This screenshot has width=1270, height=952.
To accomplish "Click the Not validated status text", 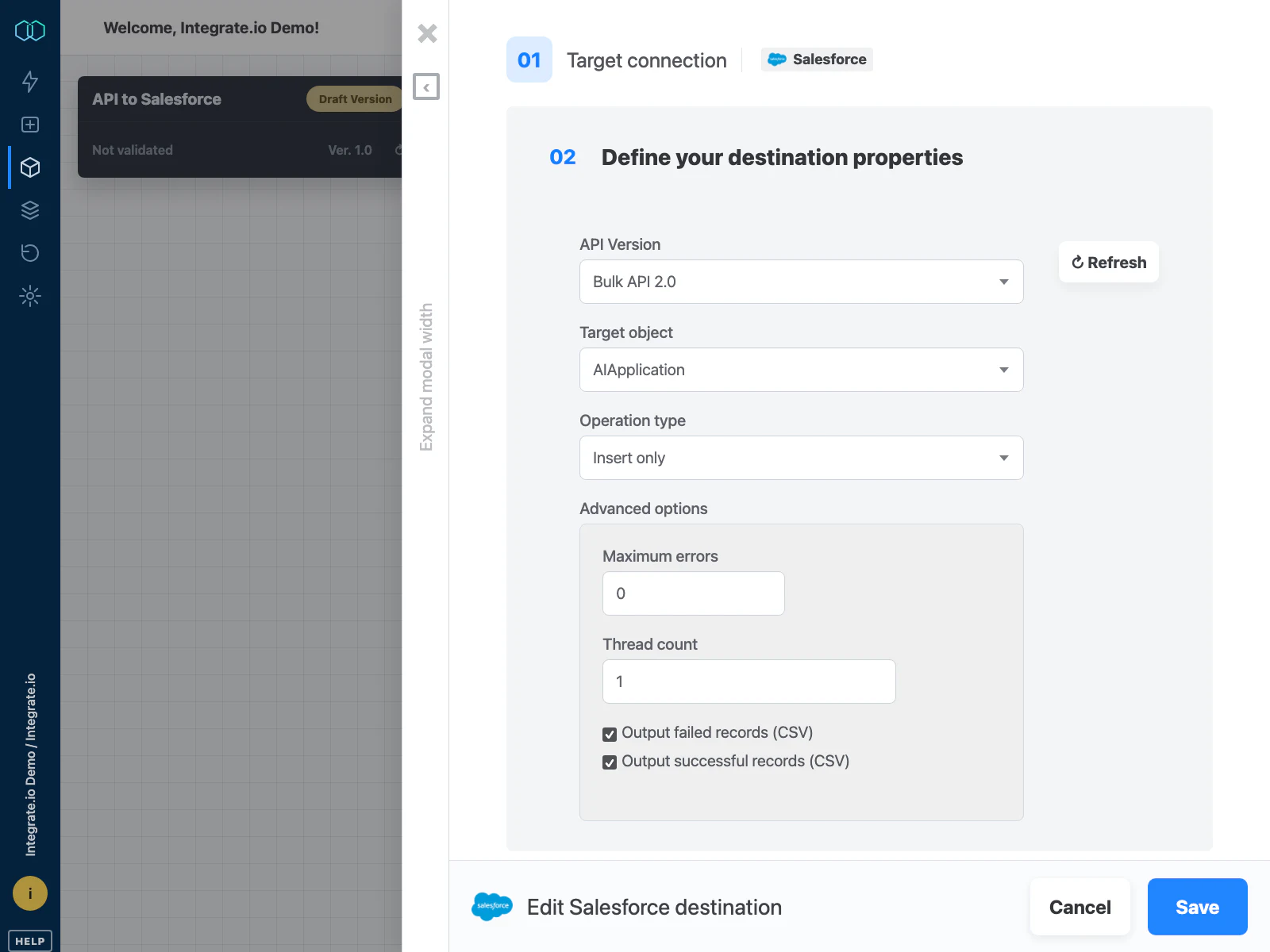I will (x=133, y=150).
